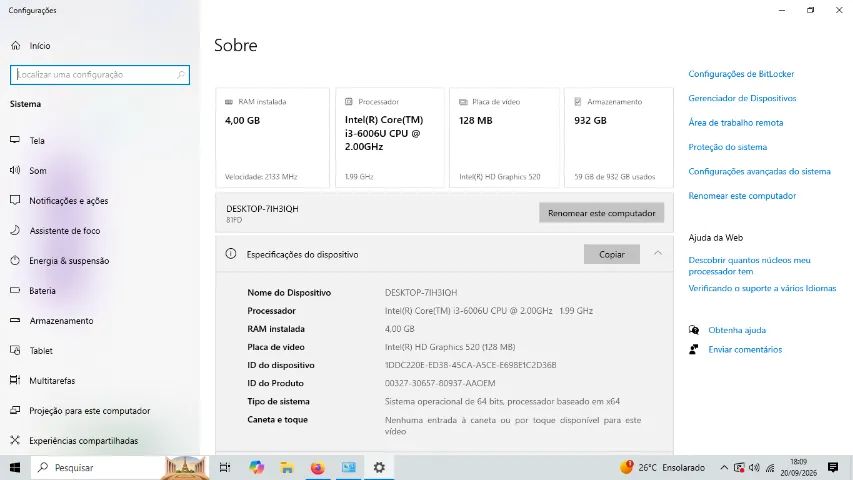Click taskbar clock showing 18:09
The width and height of the screenshot is (853, 480).
point(799,467)
